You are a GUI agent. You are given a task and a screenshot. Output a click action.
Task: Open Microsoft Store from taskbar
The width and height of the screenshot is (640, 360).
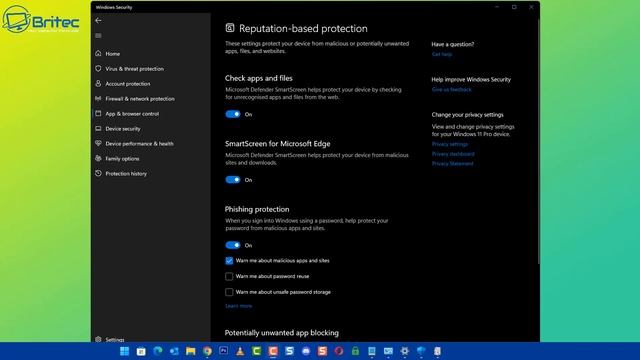coord(141,351)
